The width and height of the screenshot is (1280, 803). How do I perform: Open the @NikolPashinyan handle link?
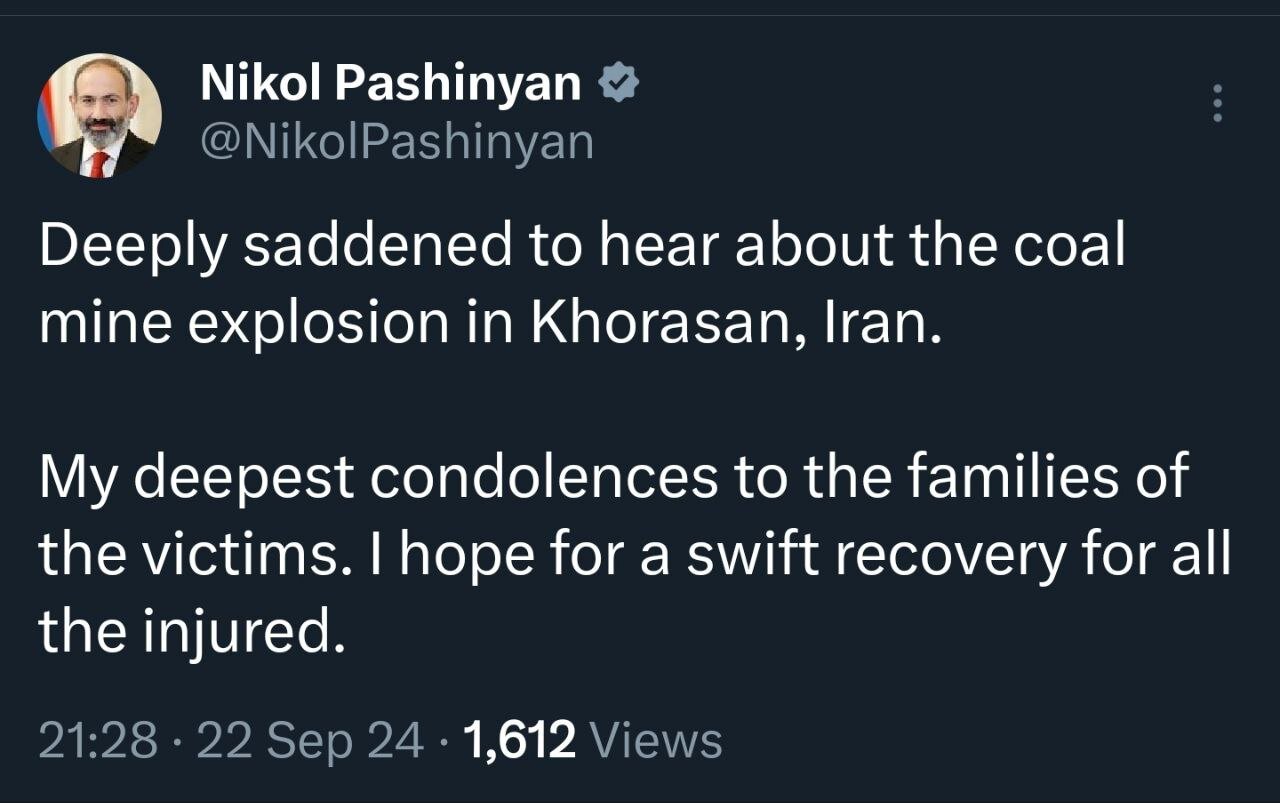pyautogui.click(x=397, y=142)
